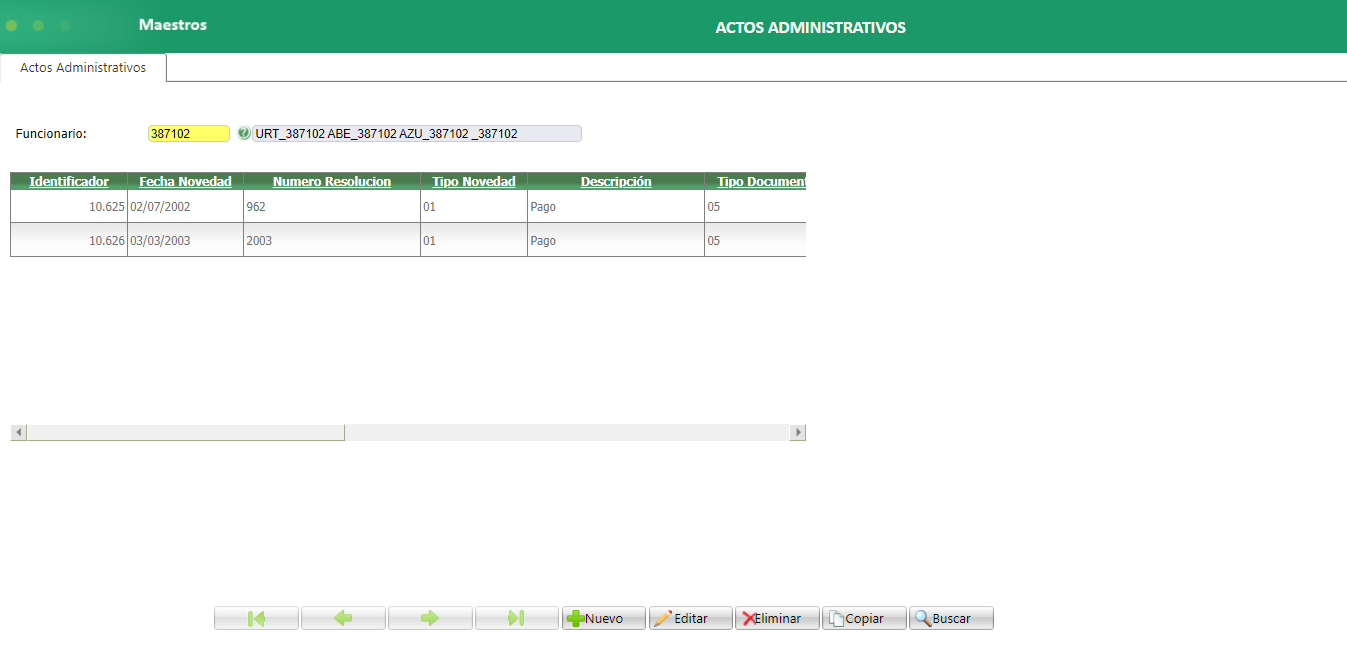
Task: Jump to last record with navigation button
Action: click(517, 619)
